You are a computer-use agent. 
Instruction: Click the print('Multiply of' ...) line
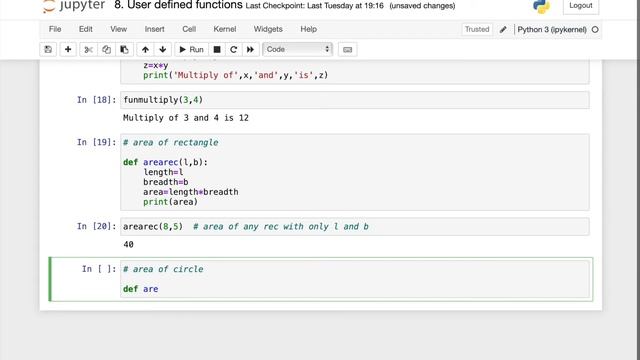[x=236, y=75]
